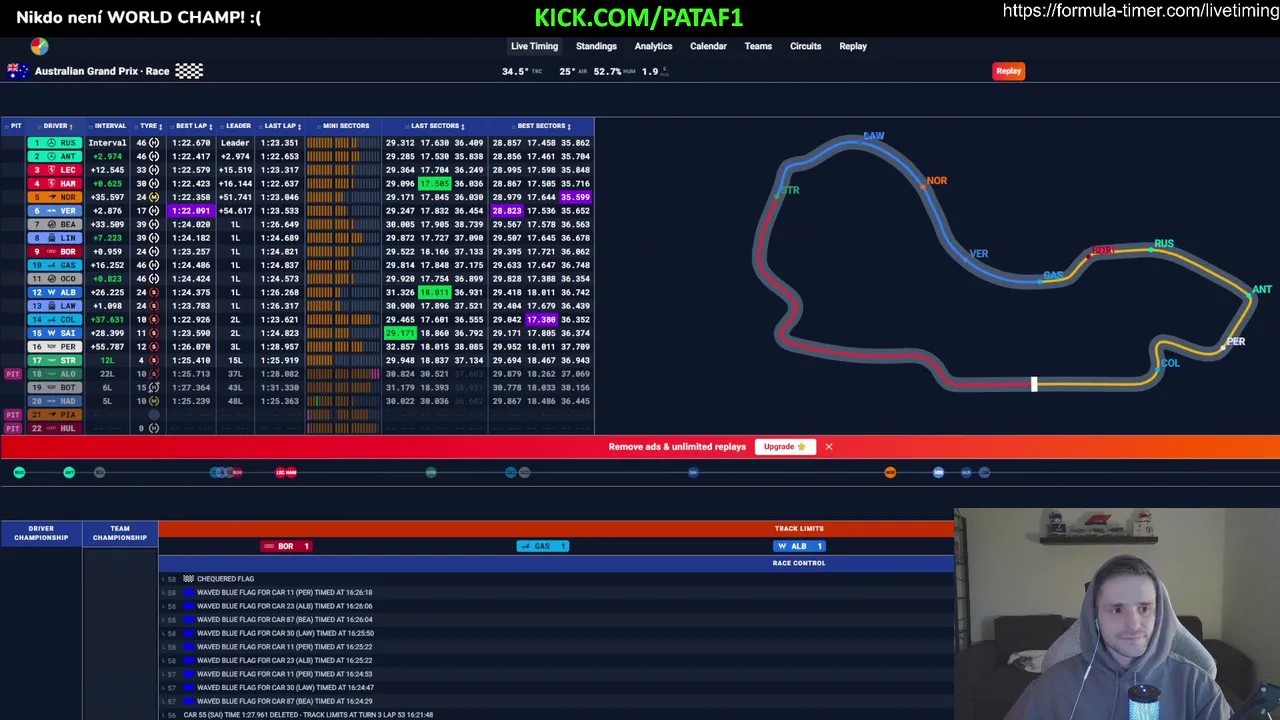Click RUS marker on the track map
The height and width of the screenshot is (720, 1280).
tap(1163, 244)
